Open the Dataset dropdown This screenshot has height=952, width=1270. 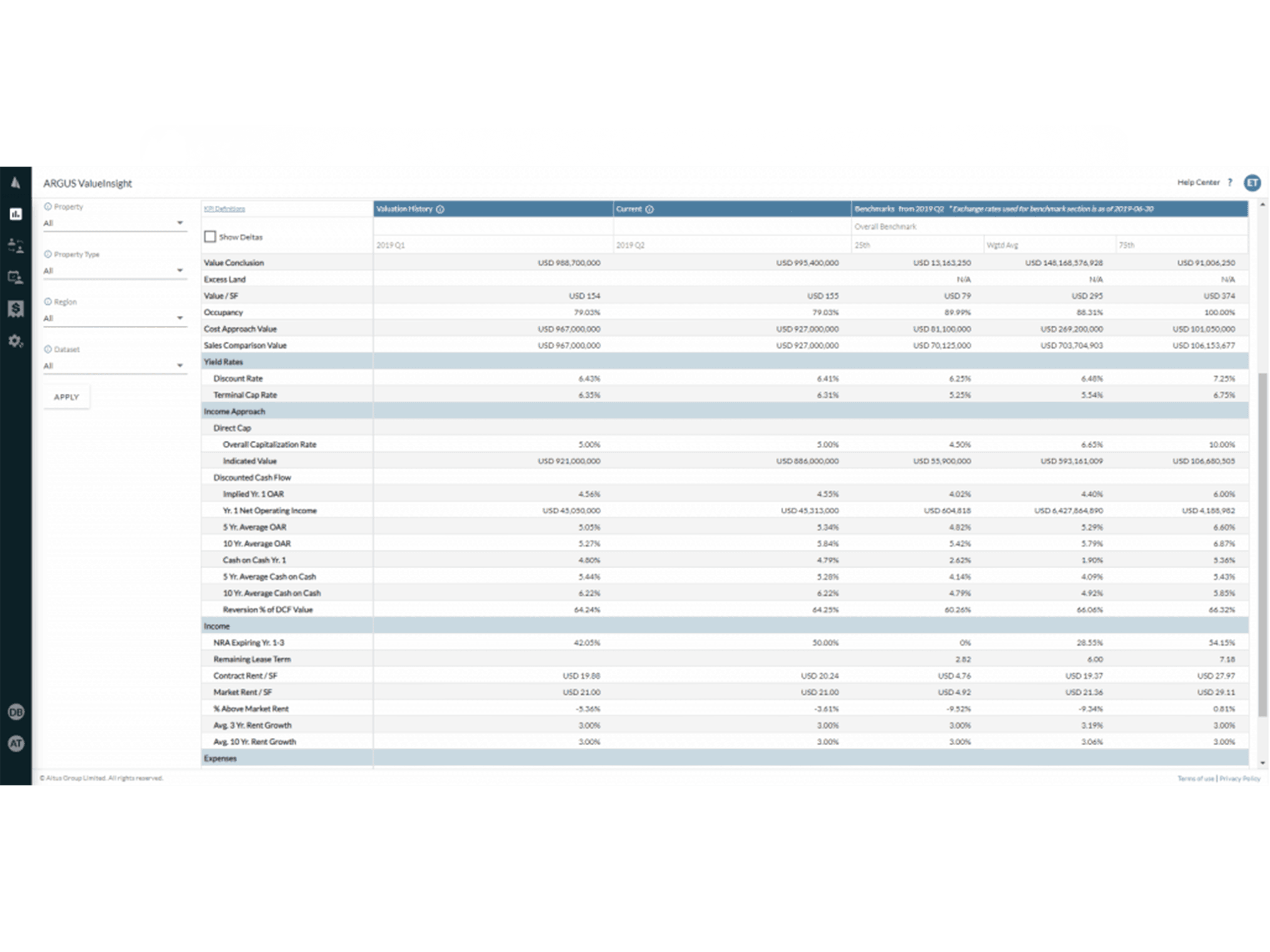tap(115, 365)
